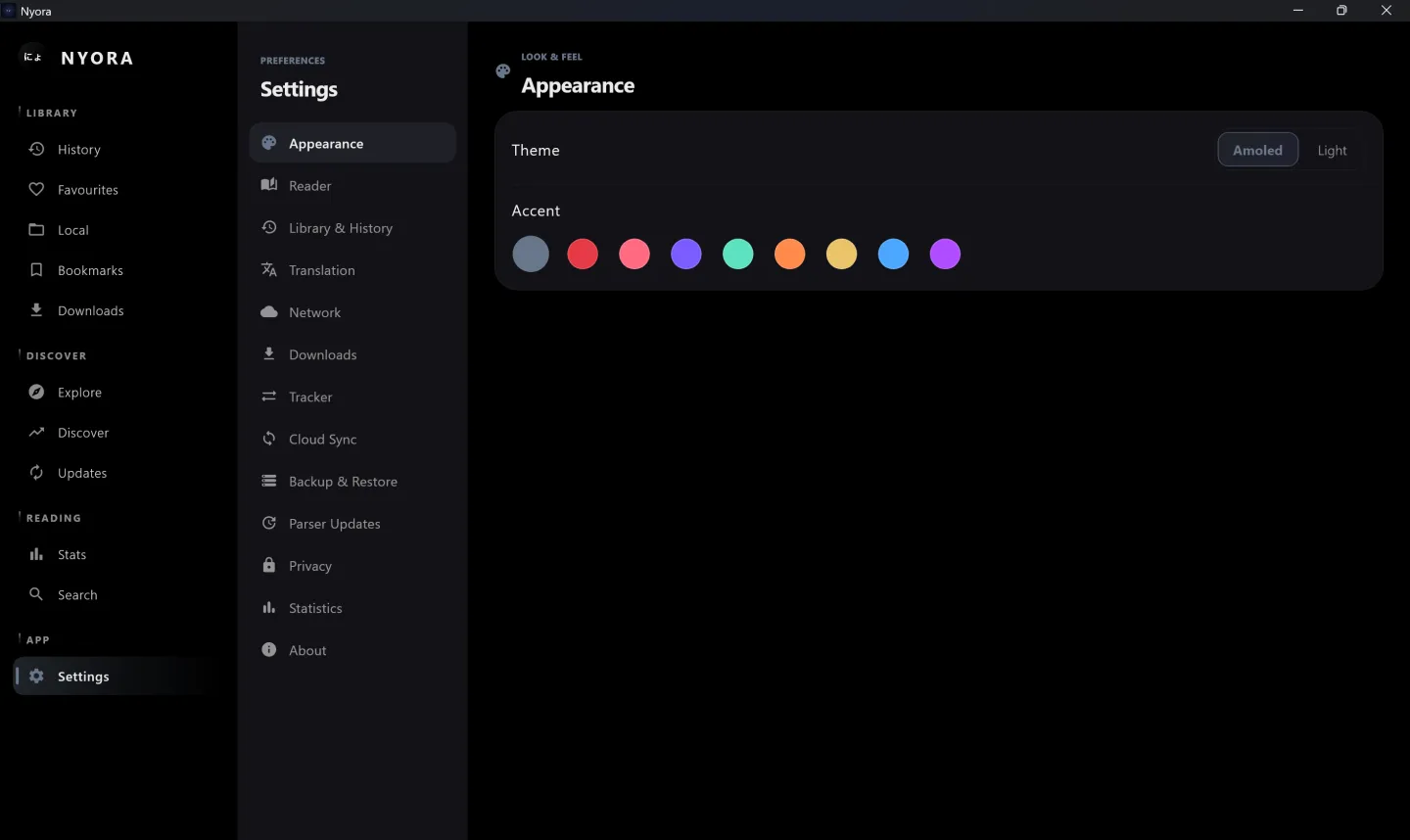Open Tracker settings

352,396
